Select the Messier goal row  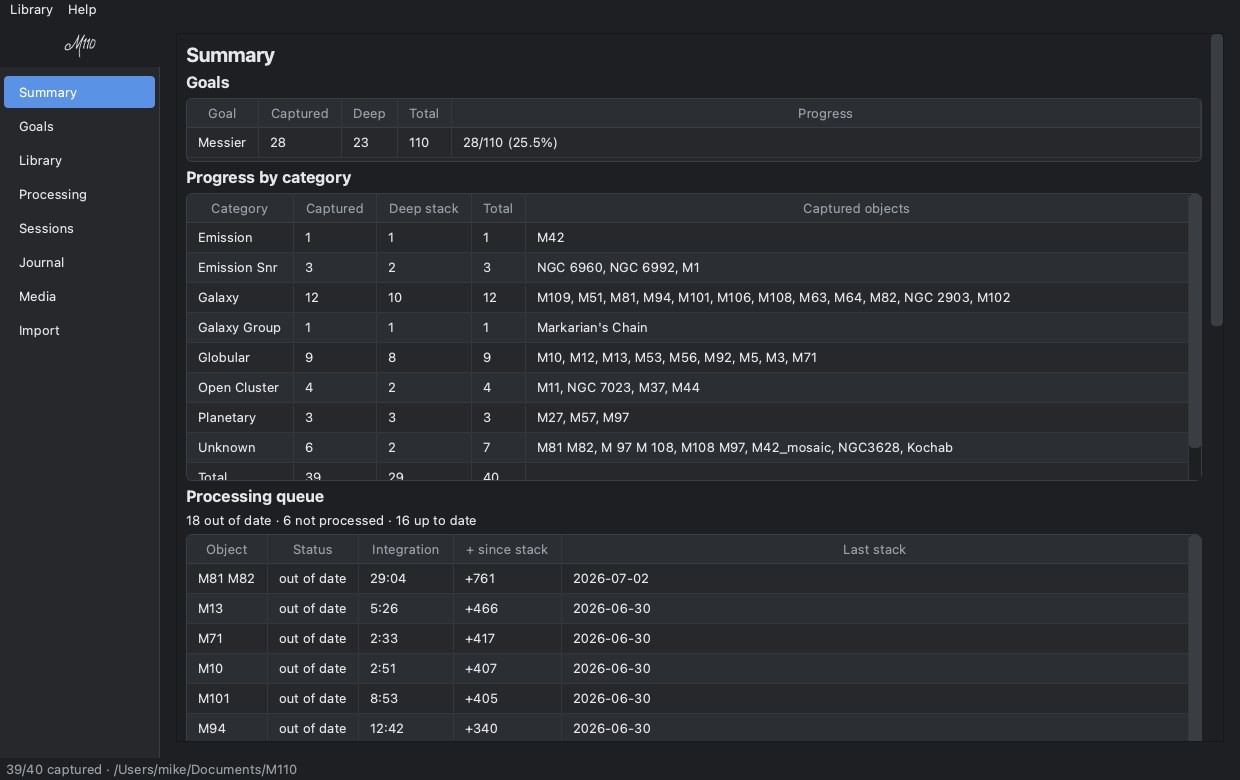pyautogui.click(x=693, y=142)
